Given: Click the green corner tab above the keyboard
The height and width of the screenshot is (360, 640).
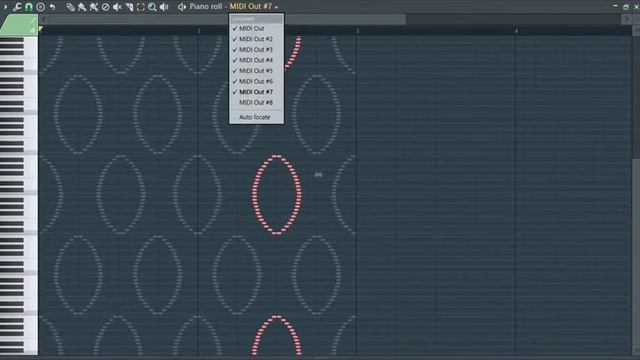Looking at the screenshot, I should (x=19, y=24).
